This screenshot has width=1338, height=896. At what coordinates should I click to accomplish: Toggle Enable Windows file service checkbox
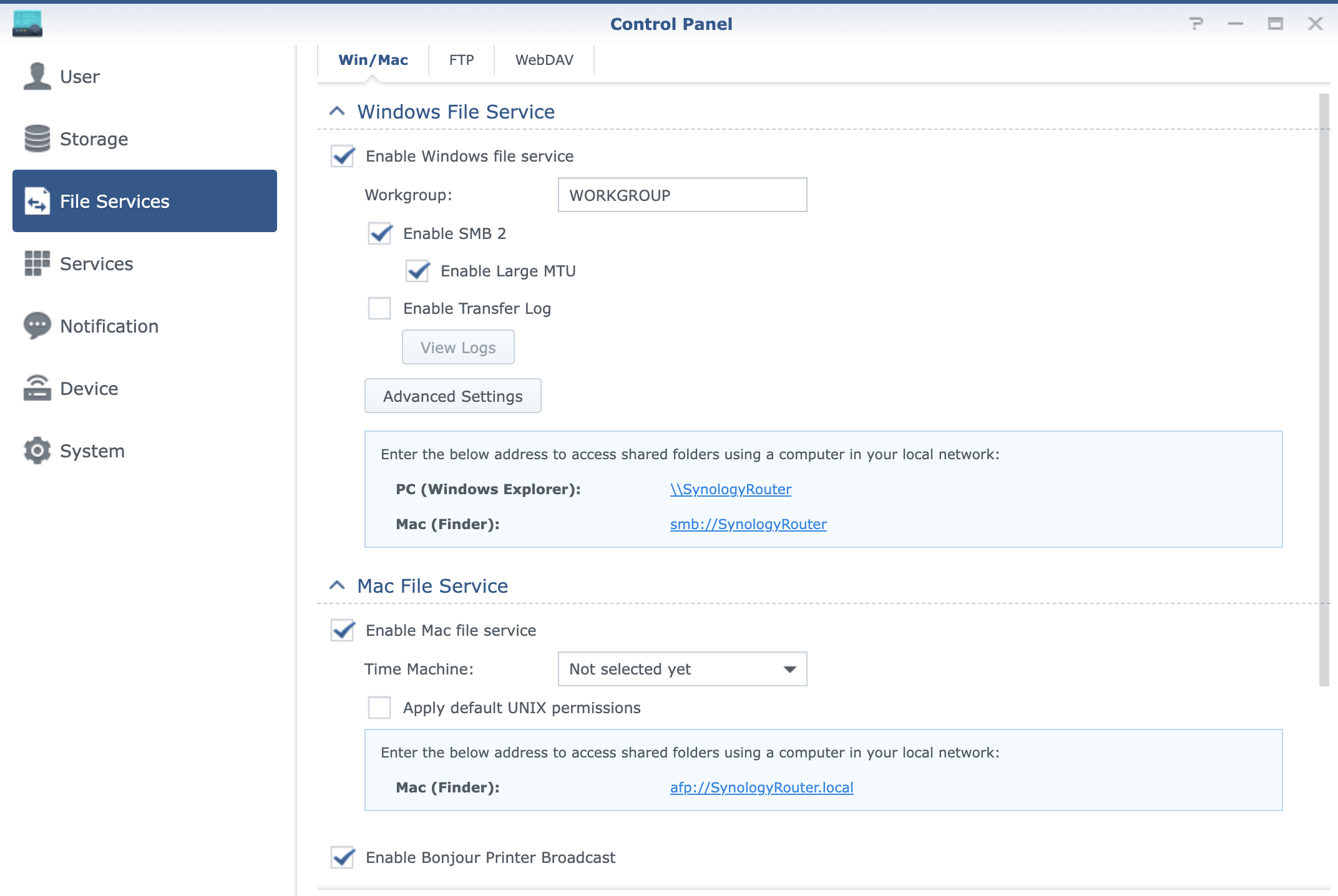click(x=343, y=156)
